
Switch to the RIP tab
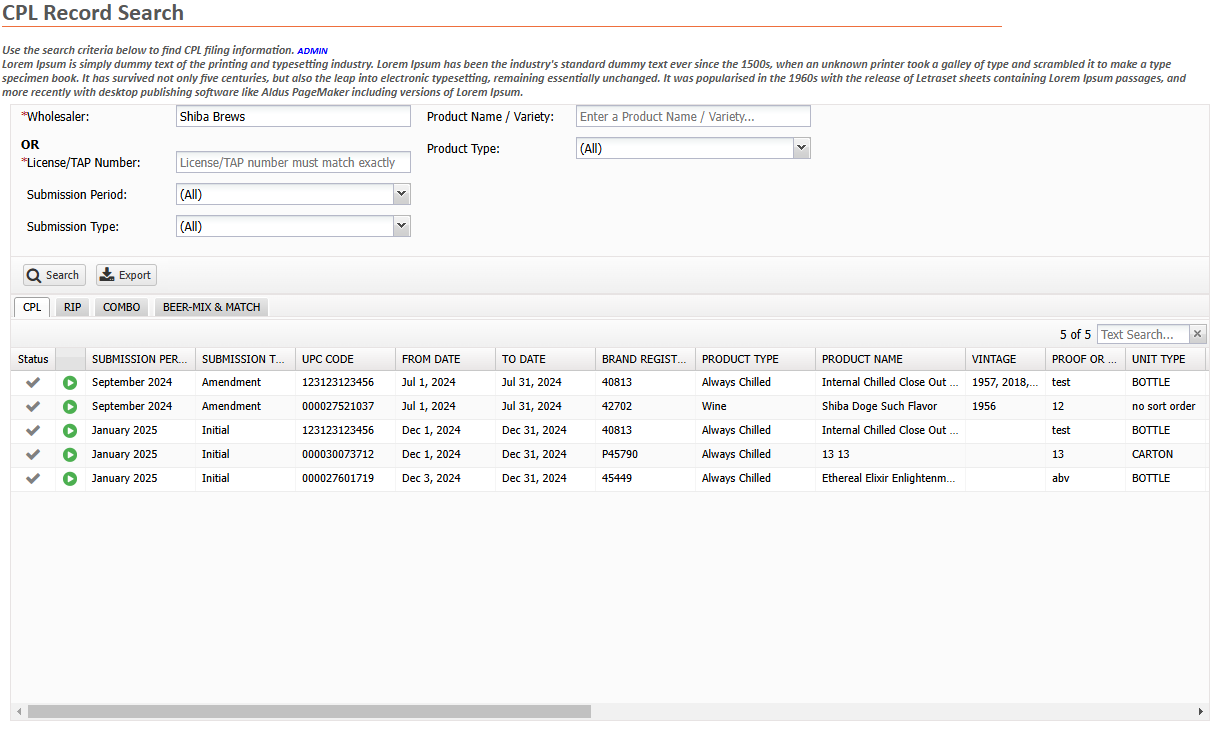(72, 307)
